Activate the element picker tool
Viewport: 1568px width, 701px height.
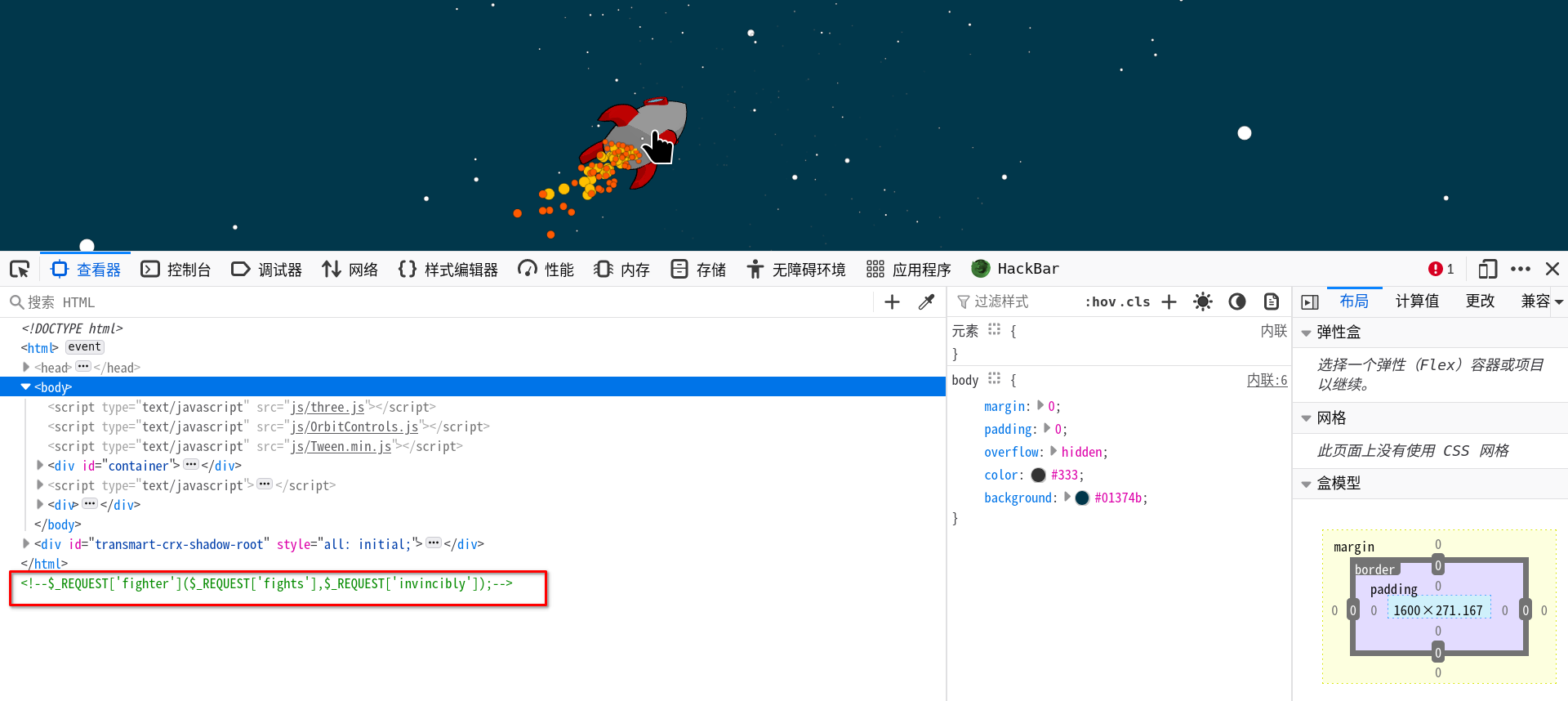point(20,270)
